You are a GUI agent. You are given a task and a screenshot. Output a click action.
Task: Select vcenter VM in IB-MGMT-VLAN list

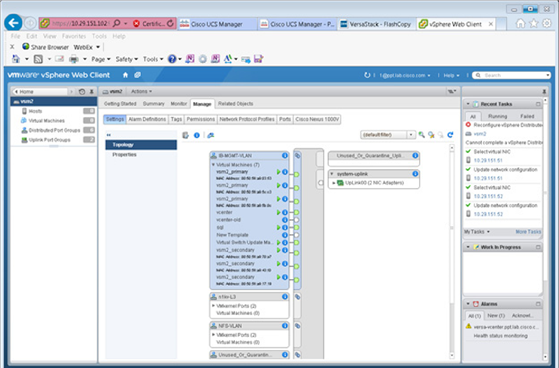point(224,212)
